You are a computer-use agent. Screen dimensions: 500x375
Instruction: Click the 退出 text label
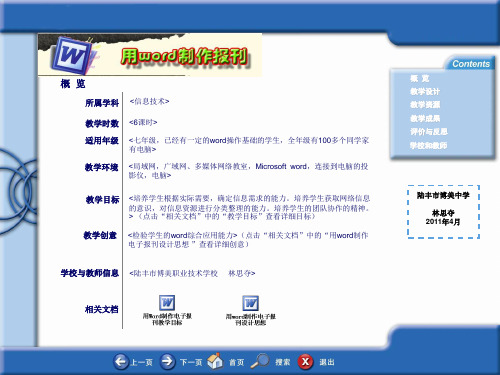point(327,362)
